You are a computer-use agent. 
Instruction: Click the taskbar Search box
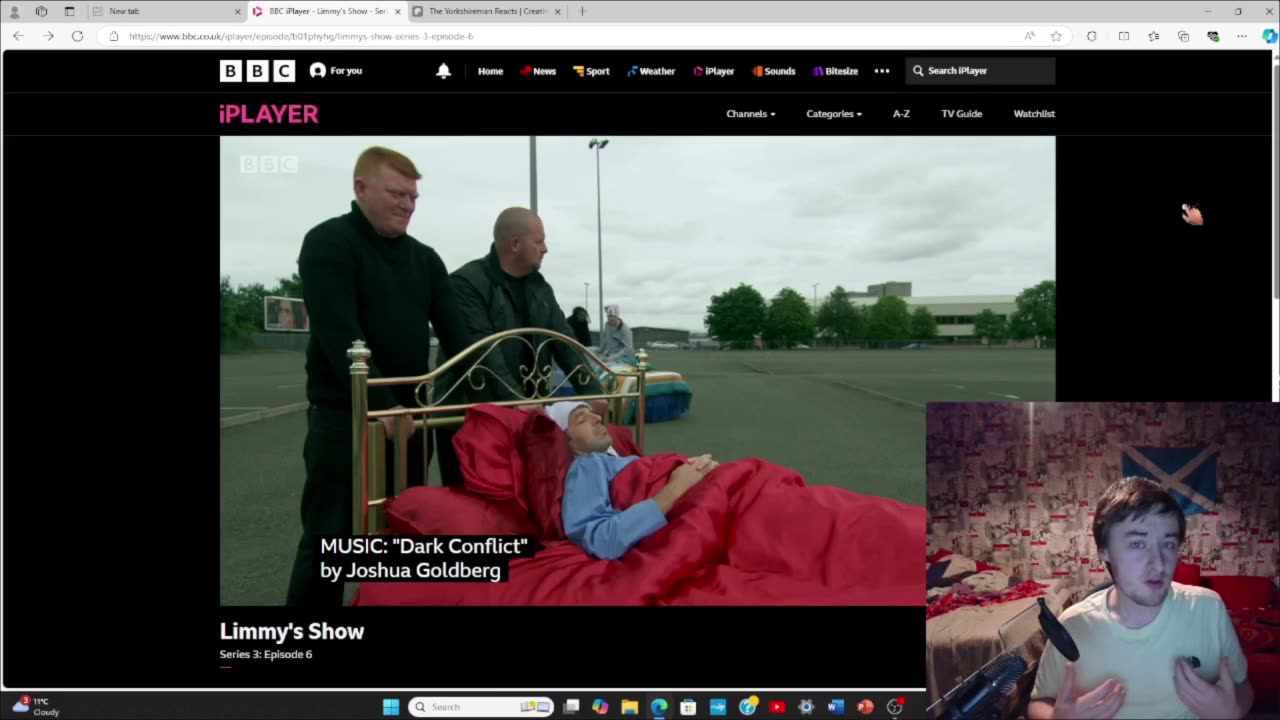[481, 707]
